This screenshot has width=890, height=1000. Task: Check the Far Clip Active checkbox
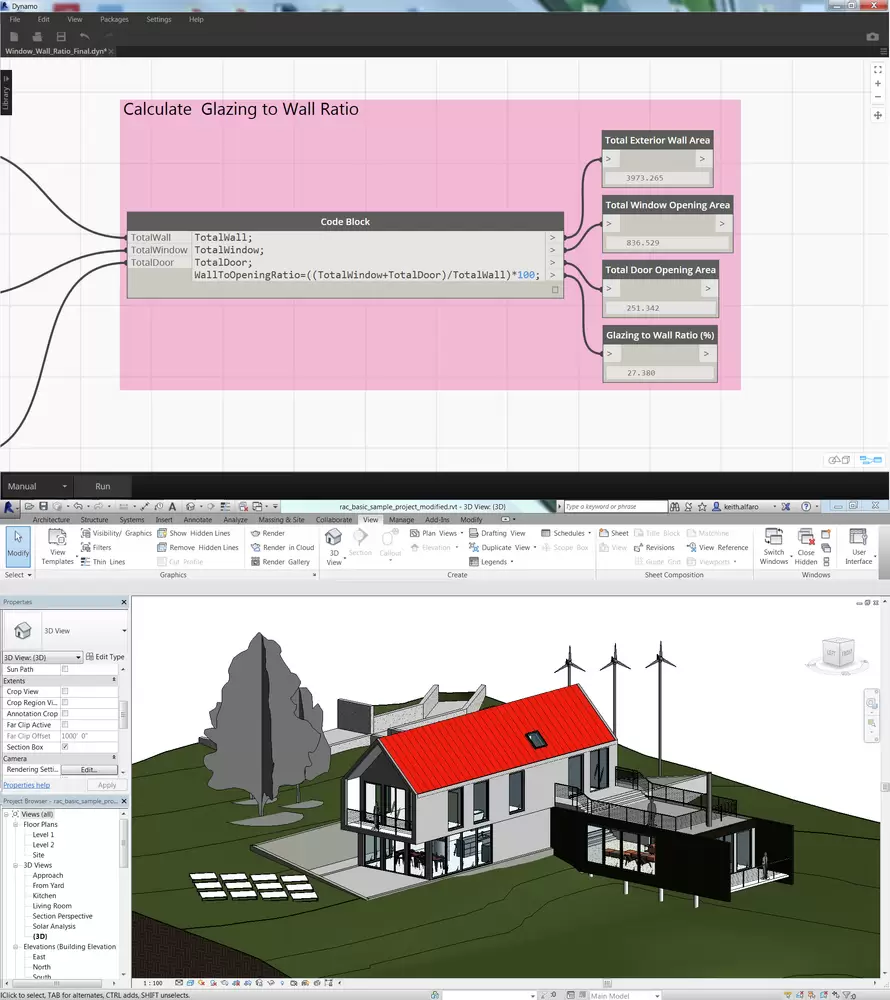click(x=65, y=725)
